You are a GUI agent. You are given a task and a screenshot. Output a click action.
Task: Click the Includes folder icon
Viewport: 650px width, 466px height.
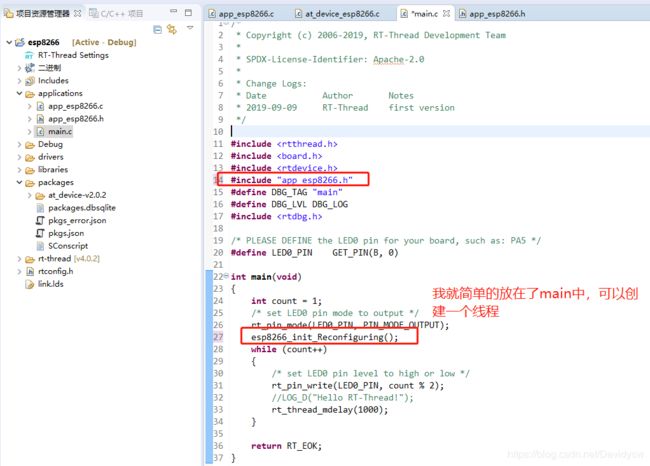coord(29,81)
